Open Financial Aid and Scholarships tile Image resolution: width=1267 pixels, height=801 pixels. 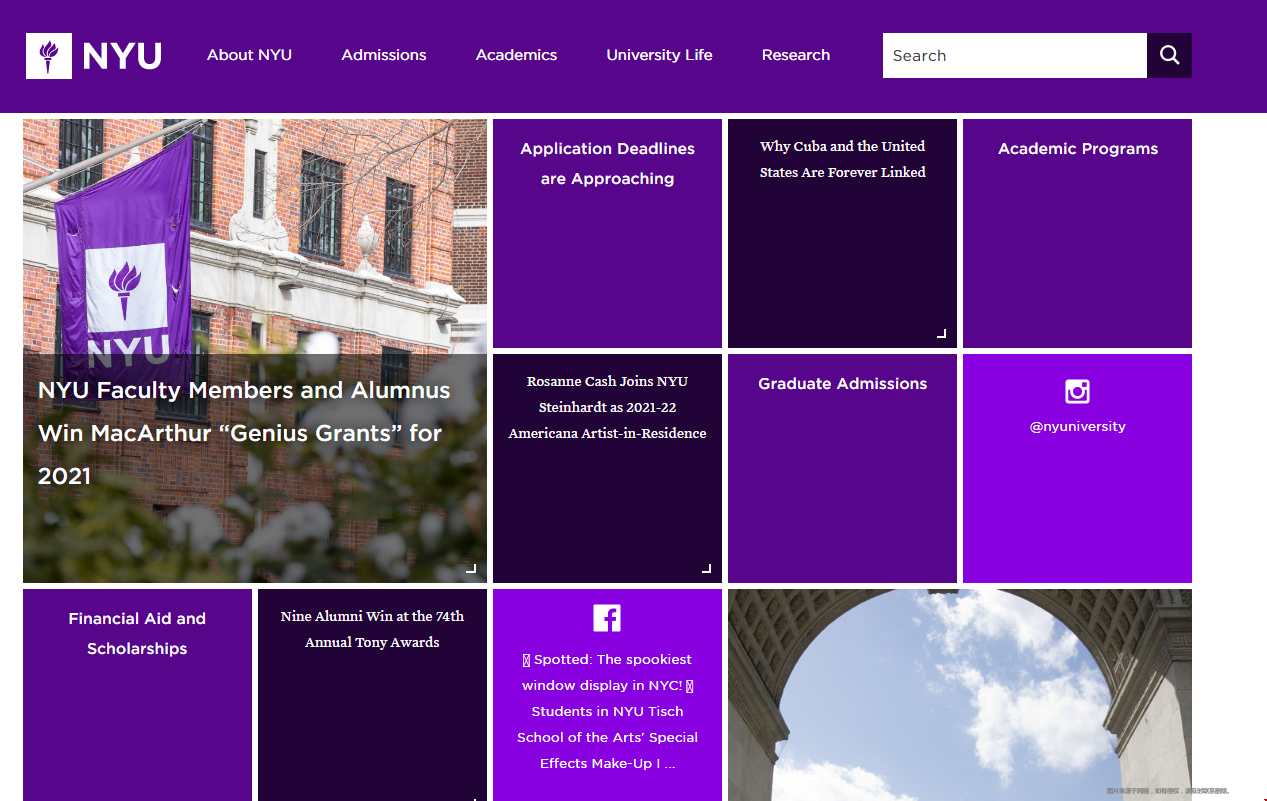tap(137, 695)
